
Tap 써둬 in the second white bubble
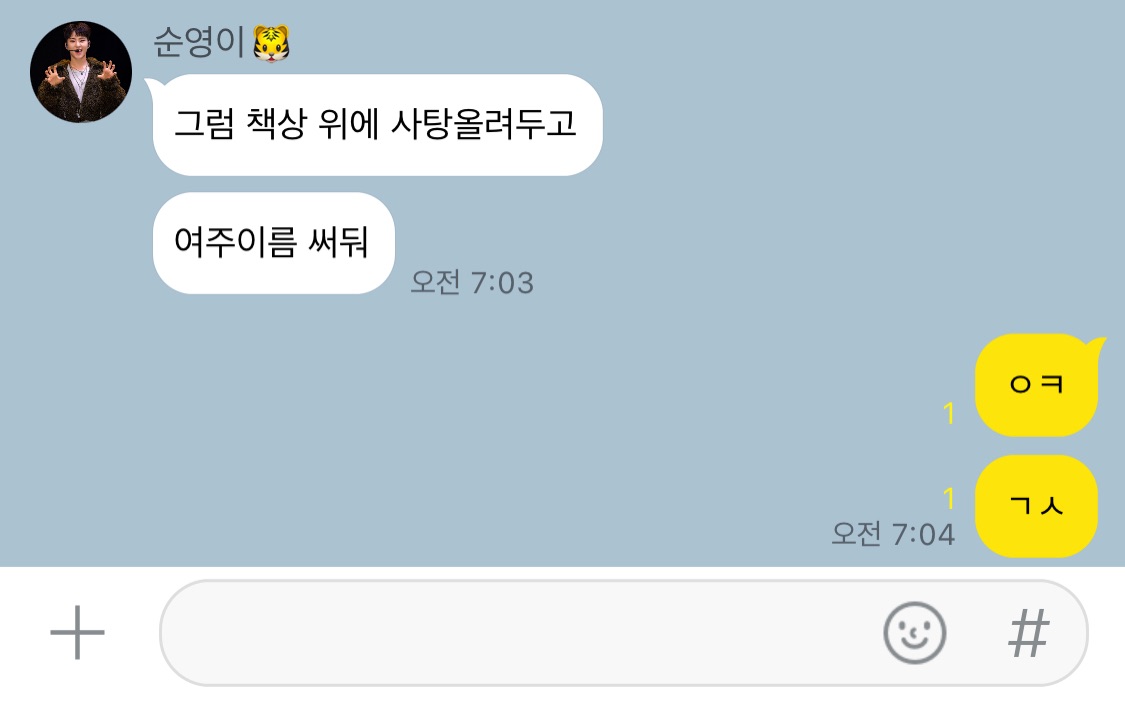[x=338, y=242]
